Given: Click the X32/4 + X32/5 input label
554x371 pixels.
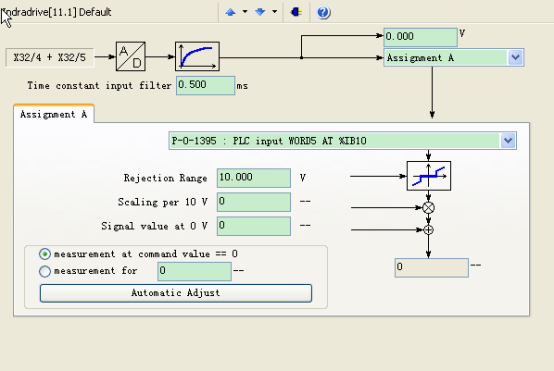Looking at the screenshot, I should [49, 58].
